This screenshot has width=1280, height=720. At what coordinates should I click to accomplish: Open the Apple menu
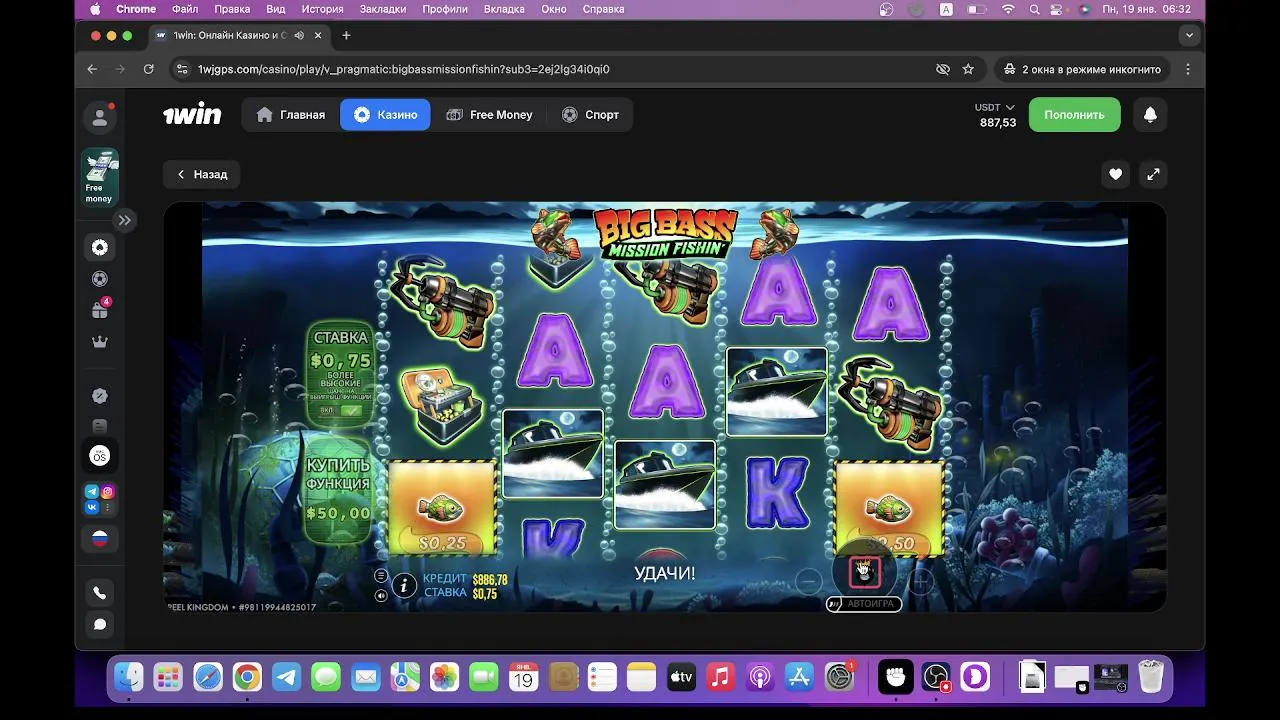click(96, 9)
